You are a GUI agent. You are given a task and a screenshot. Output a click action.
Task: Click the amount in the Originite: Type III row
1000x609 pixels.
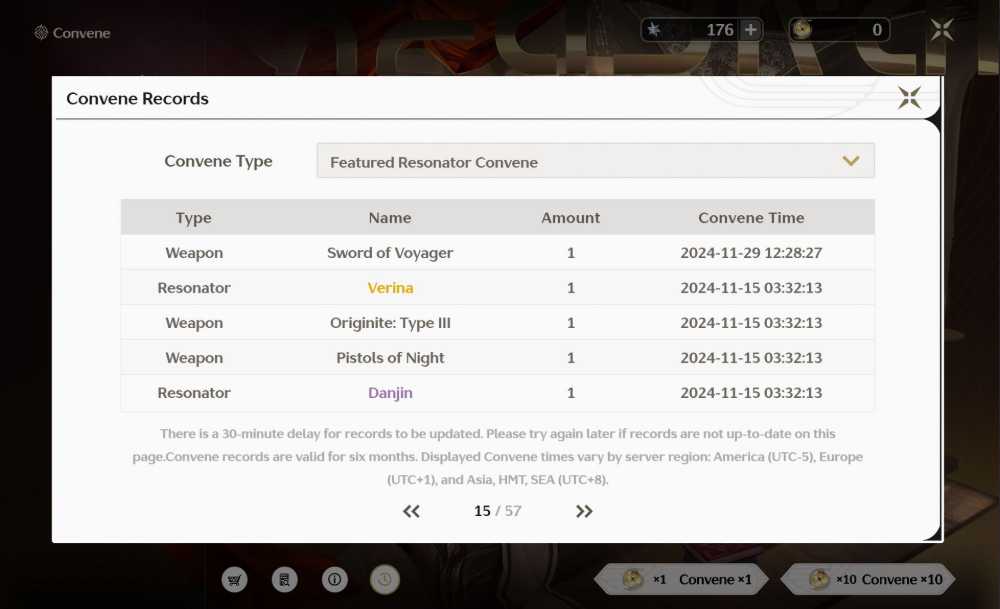click(571, 323)
